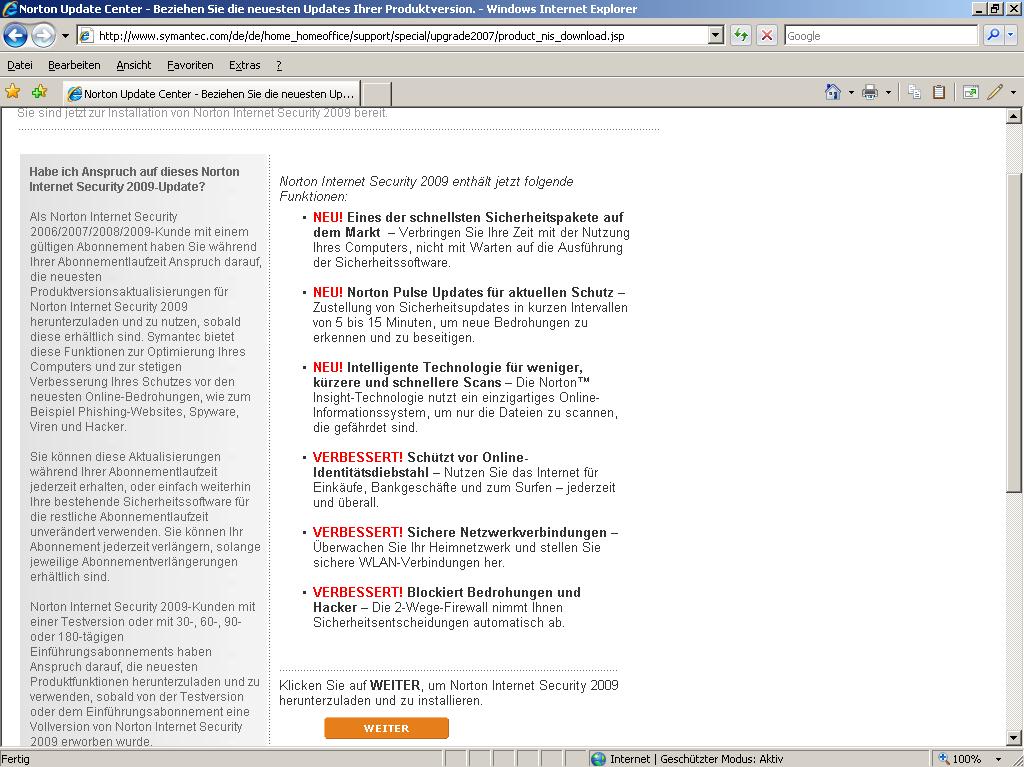Click the Home house icon
The width and height of the screenshot is (1024, 767).
tap(833, 92)
